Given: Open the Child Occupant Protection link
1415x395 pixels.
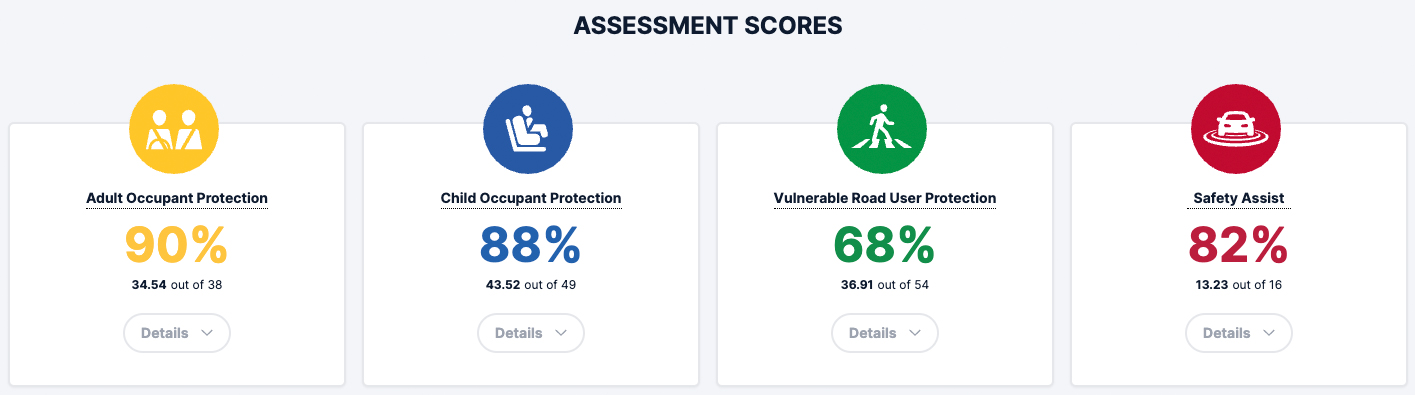Looking at the screenshot, I should (x=531, y=198).
